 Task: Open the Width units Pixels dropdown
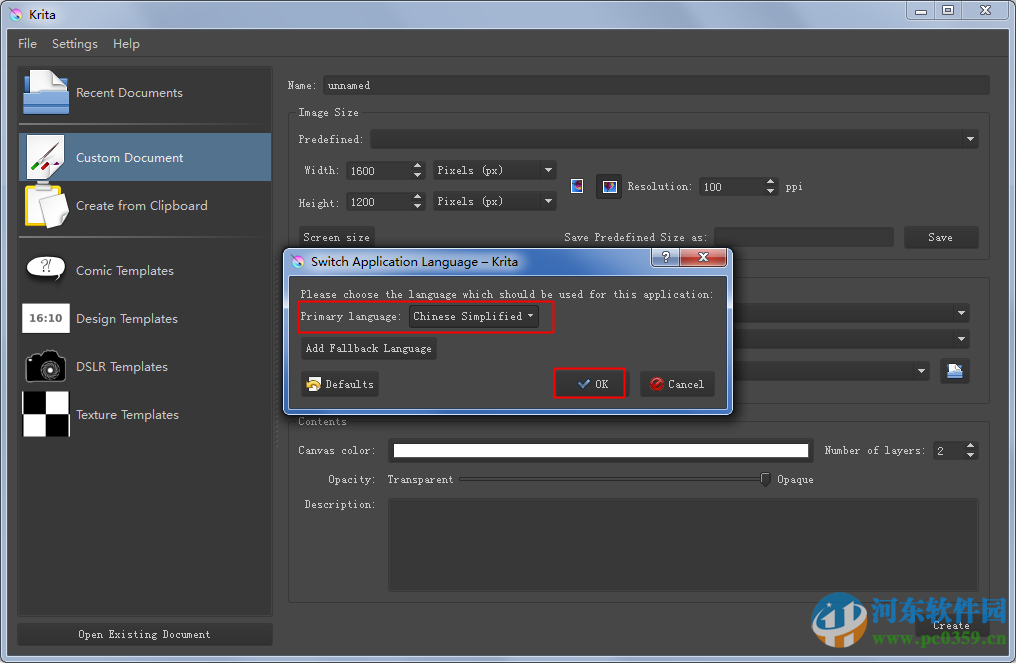pyautogui.click(x=494, y=170)
